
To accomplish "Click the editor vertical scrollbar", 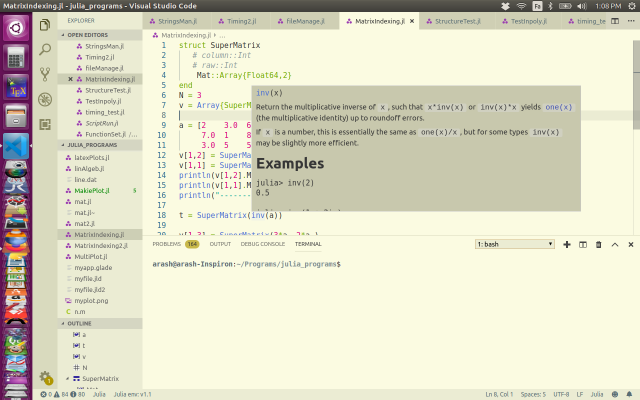I will (636, 85).
